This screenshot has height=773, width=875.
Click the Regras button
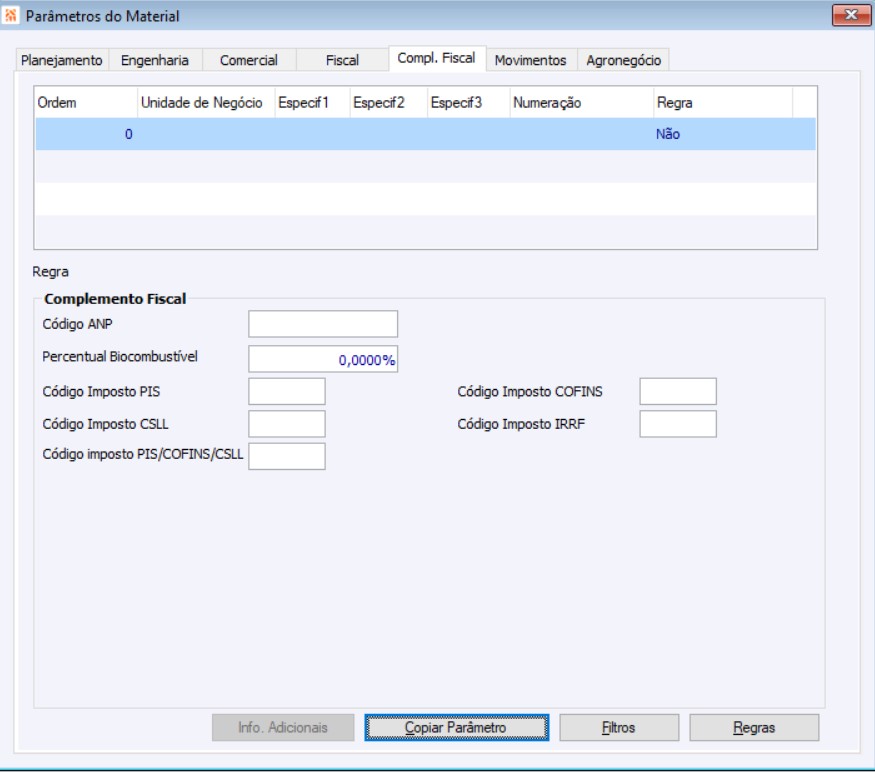click(x=754, y=727)
